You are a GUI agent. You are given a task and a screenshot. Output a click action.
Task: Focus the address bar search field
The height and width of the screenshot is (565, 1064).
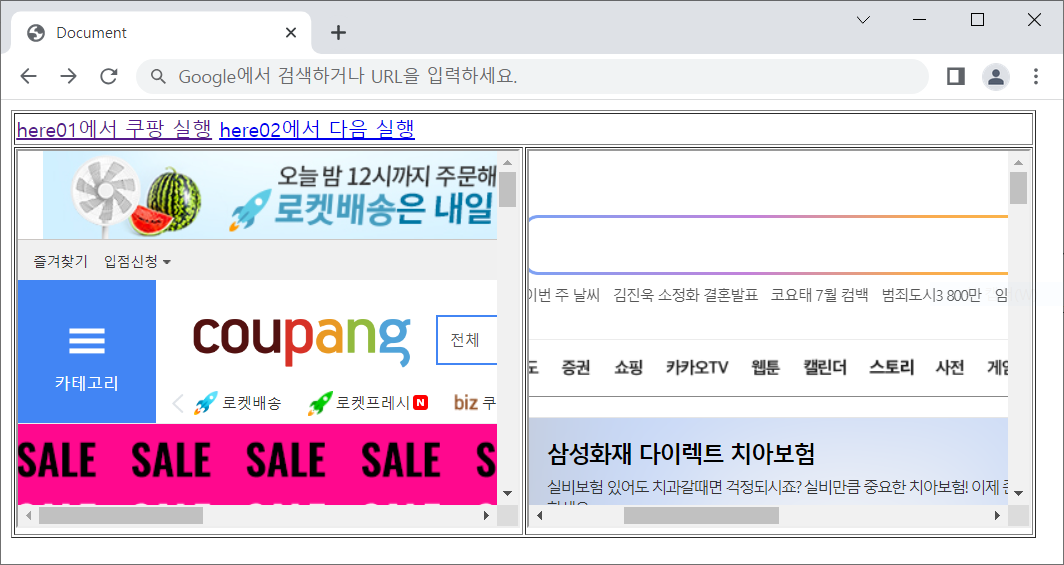532,76
